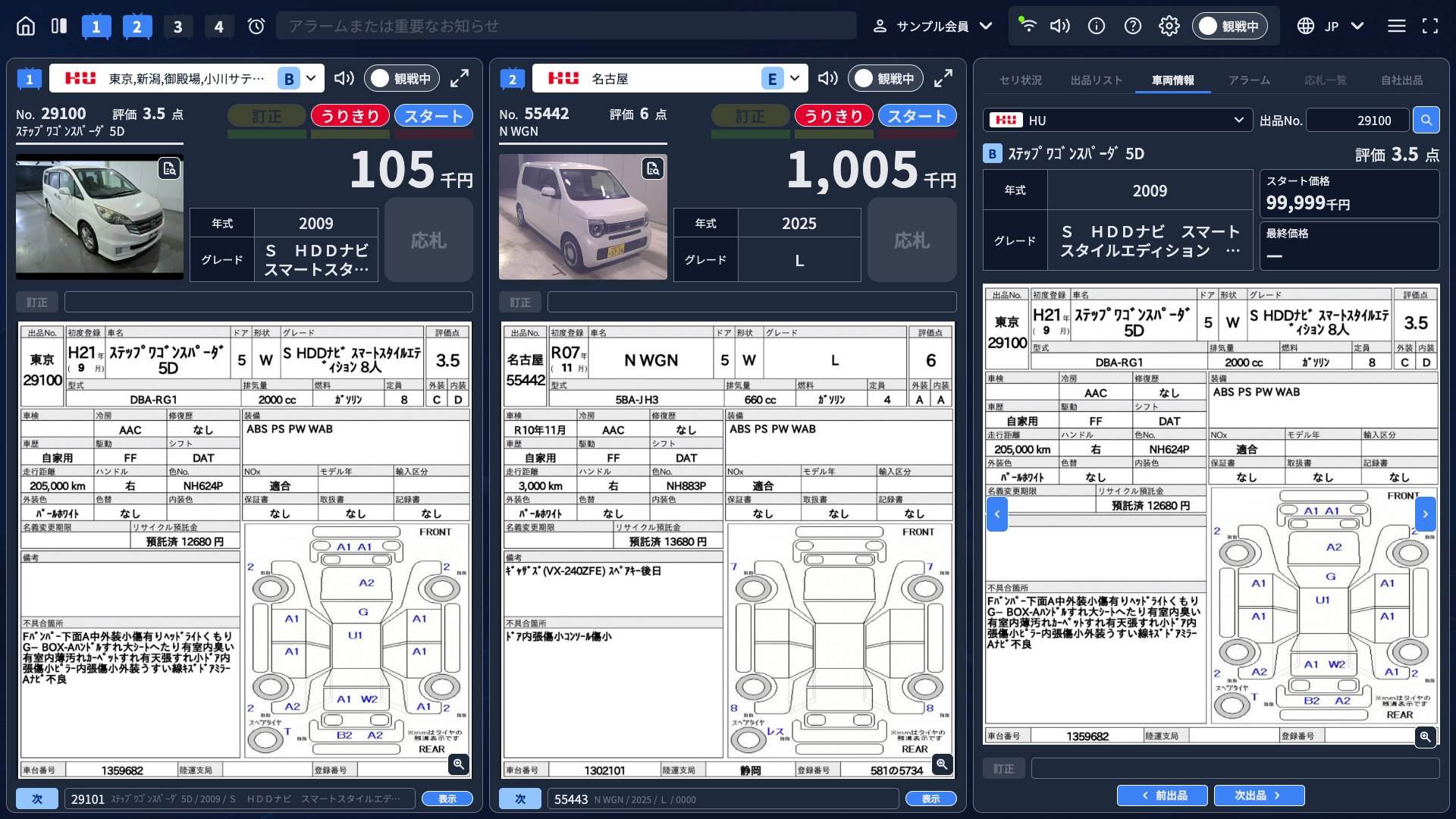Switch to the アラーム tab

click(x=1249, y=80)
